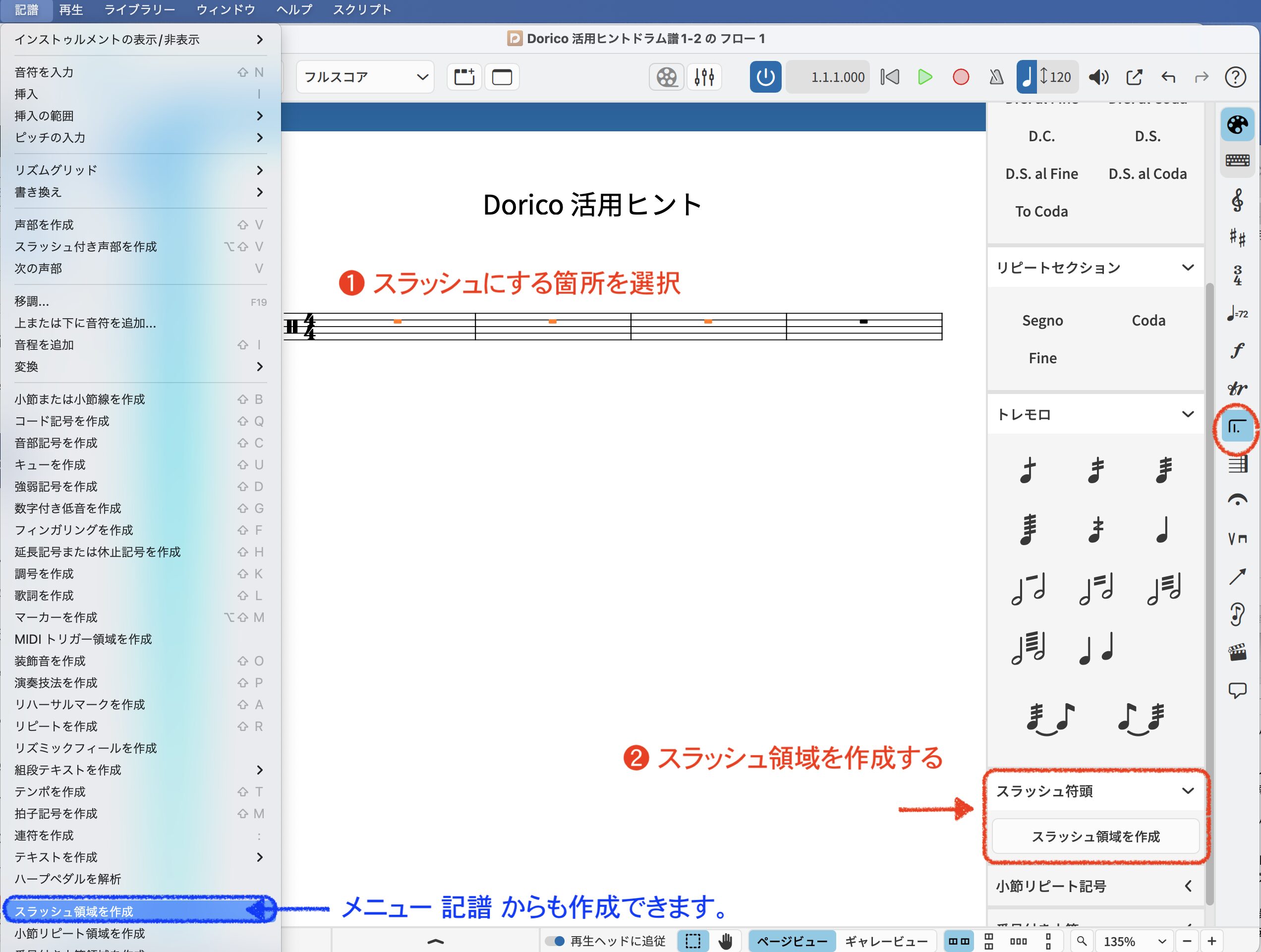Choose スラッシュ領域を作成 in the 記譜 menu
The width and height of the screenshot is (1261, 952).
pos(74,911)
